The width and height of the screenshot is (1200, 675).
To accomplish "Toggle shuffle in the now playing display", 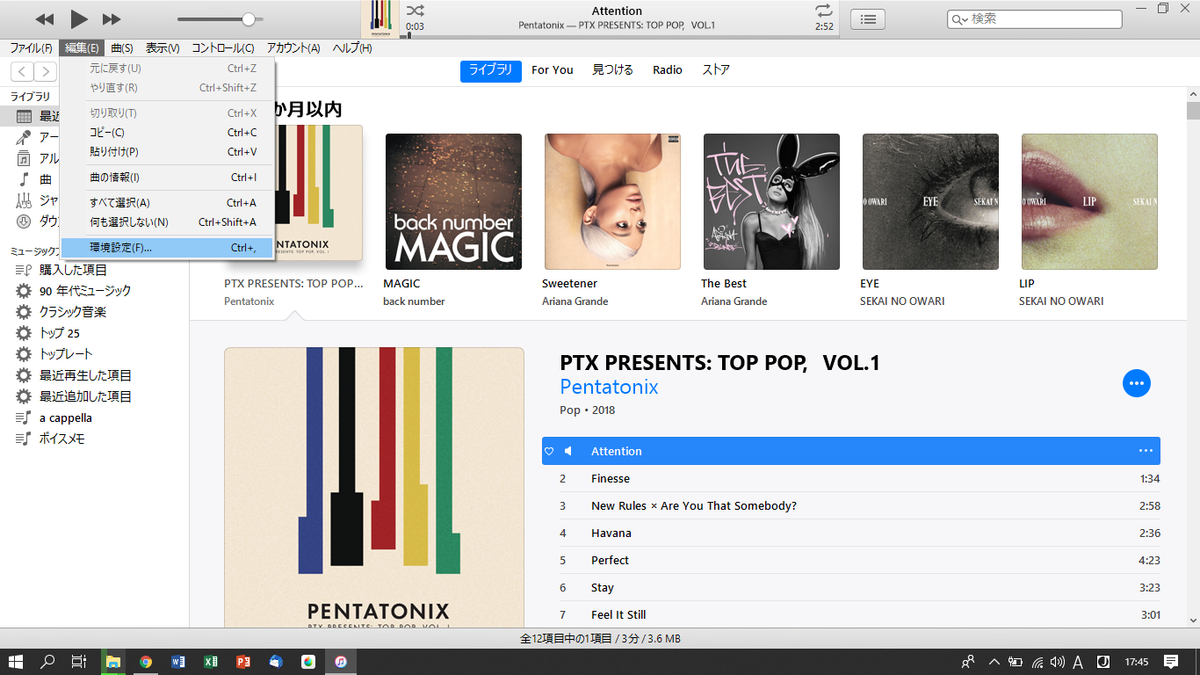I will pos(414,10).
